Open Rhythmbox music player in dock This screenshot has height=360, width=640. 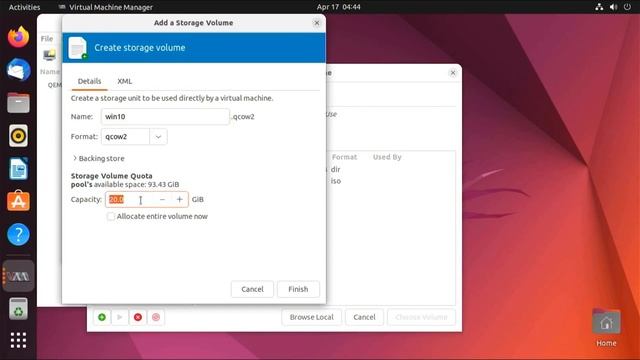[18, 136]
